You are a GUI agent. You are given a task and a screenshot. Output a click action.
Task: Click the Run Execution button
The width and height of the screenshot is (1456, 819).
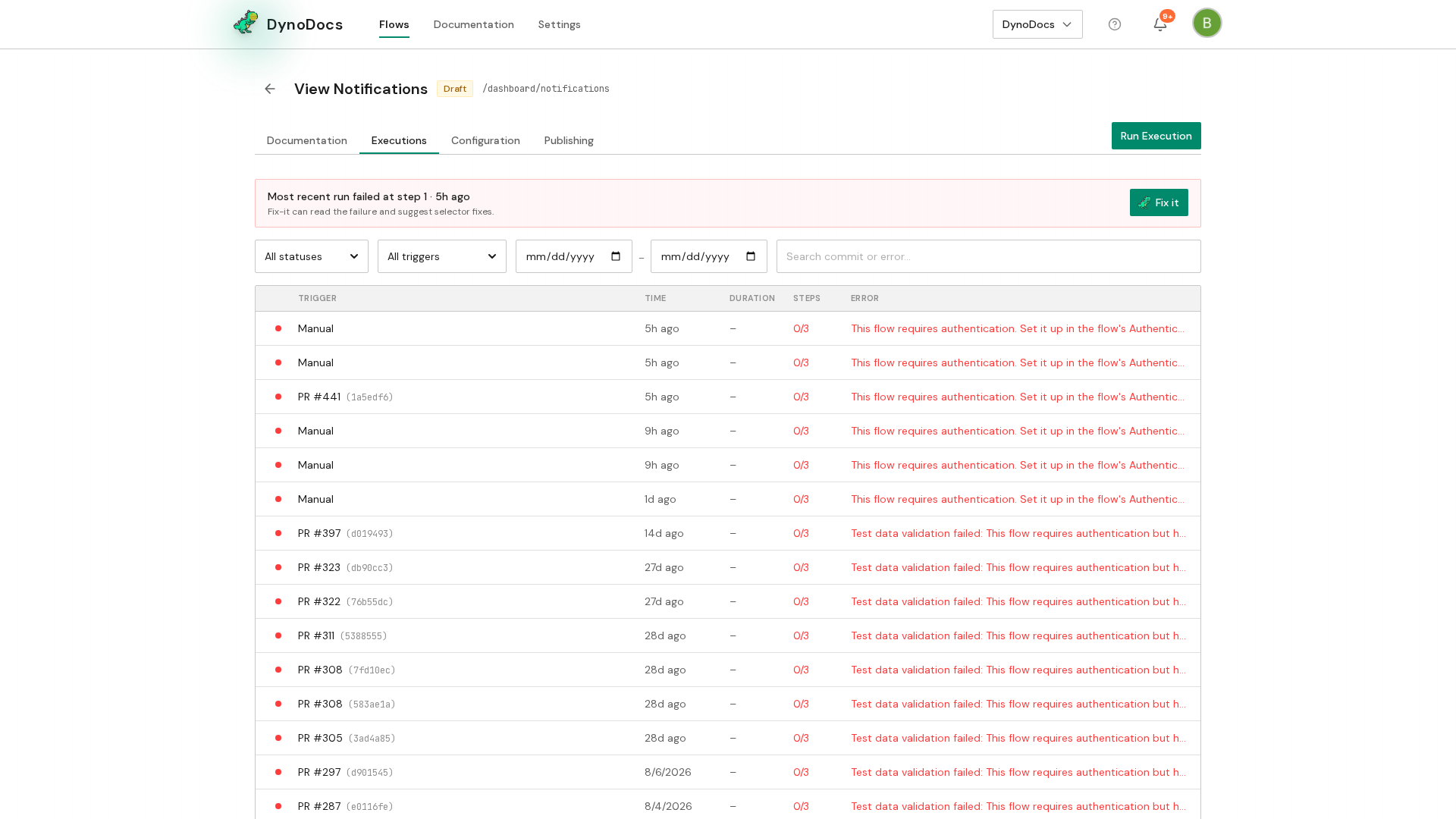click(x=1156, y=136)
